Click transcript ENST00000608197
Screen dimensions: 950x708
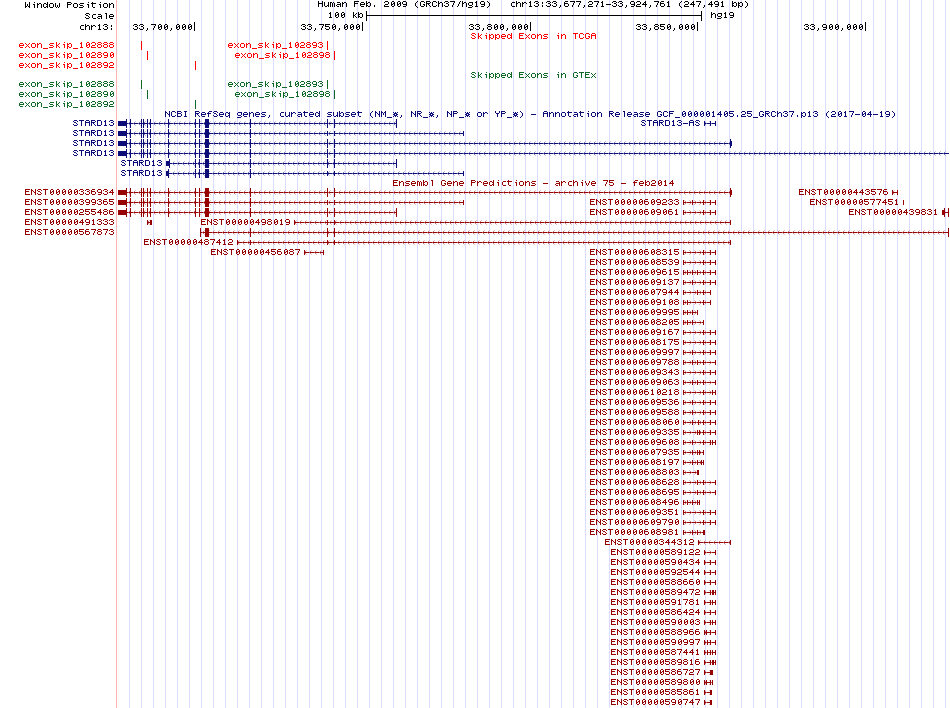coord(634,462)
